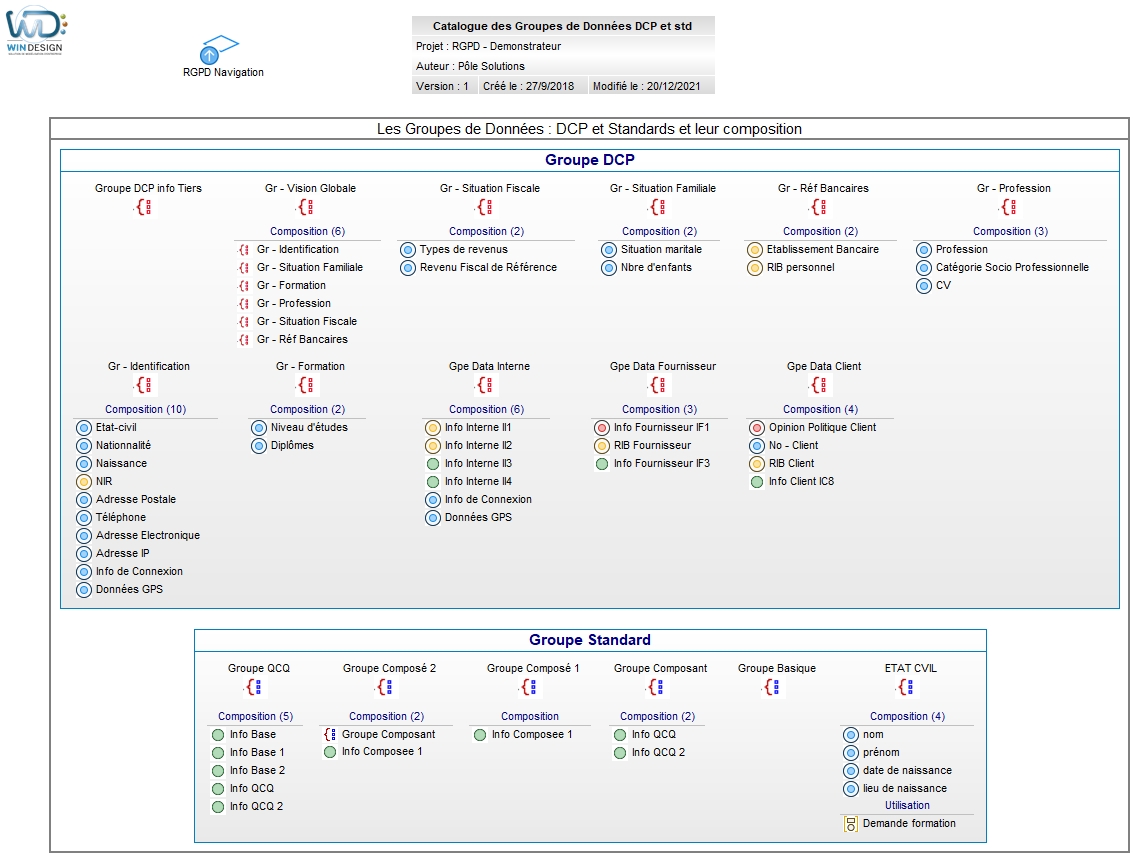Screen dimensions: 1133x856
Task: Select the Groupe DCP info Tiers bracket icon
Action: (x=144, y=207)
